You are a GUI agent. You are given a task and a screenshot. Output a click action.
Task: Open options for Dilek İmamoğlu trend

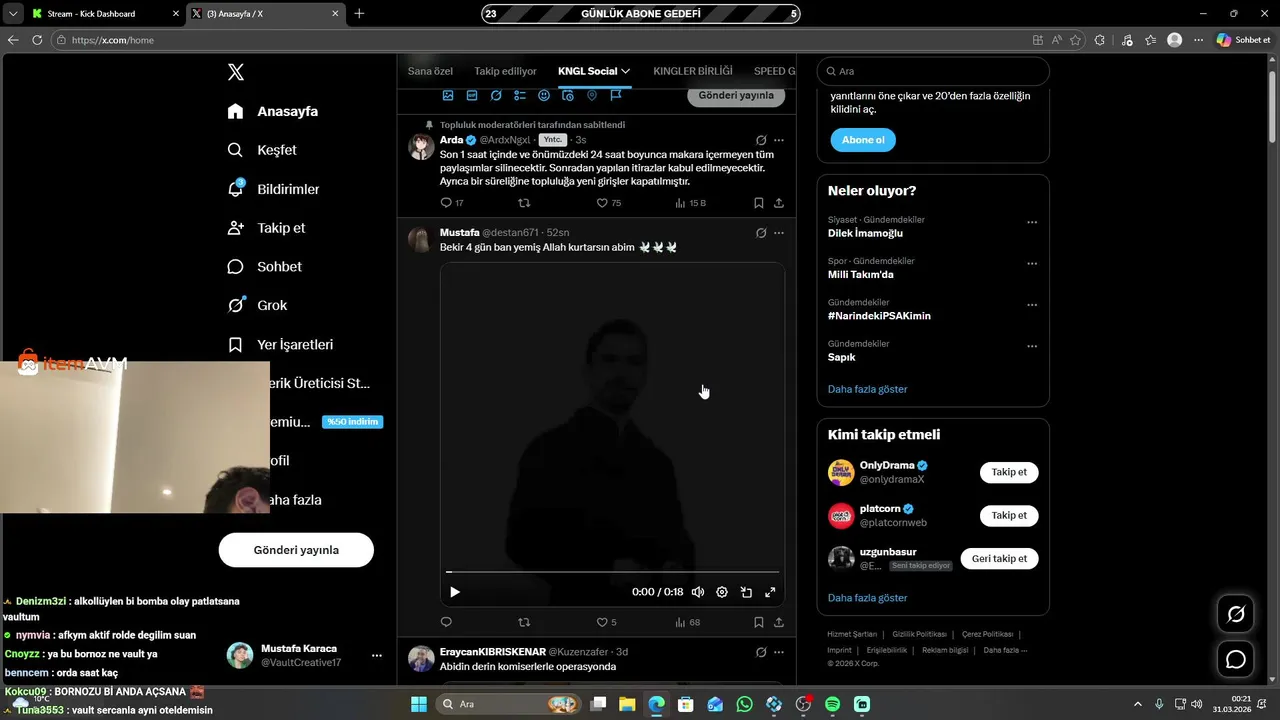pyautogui.click(x=1032, y=223)
